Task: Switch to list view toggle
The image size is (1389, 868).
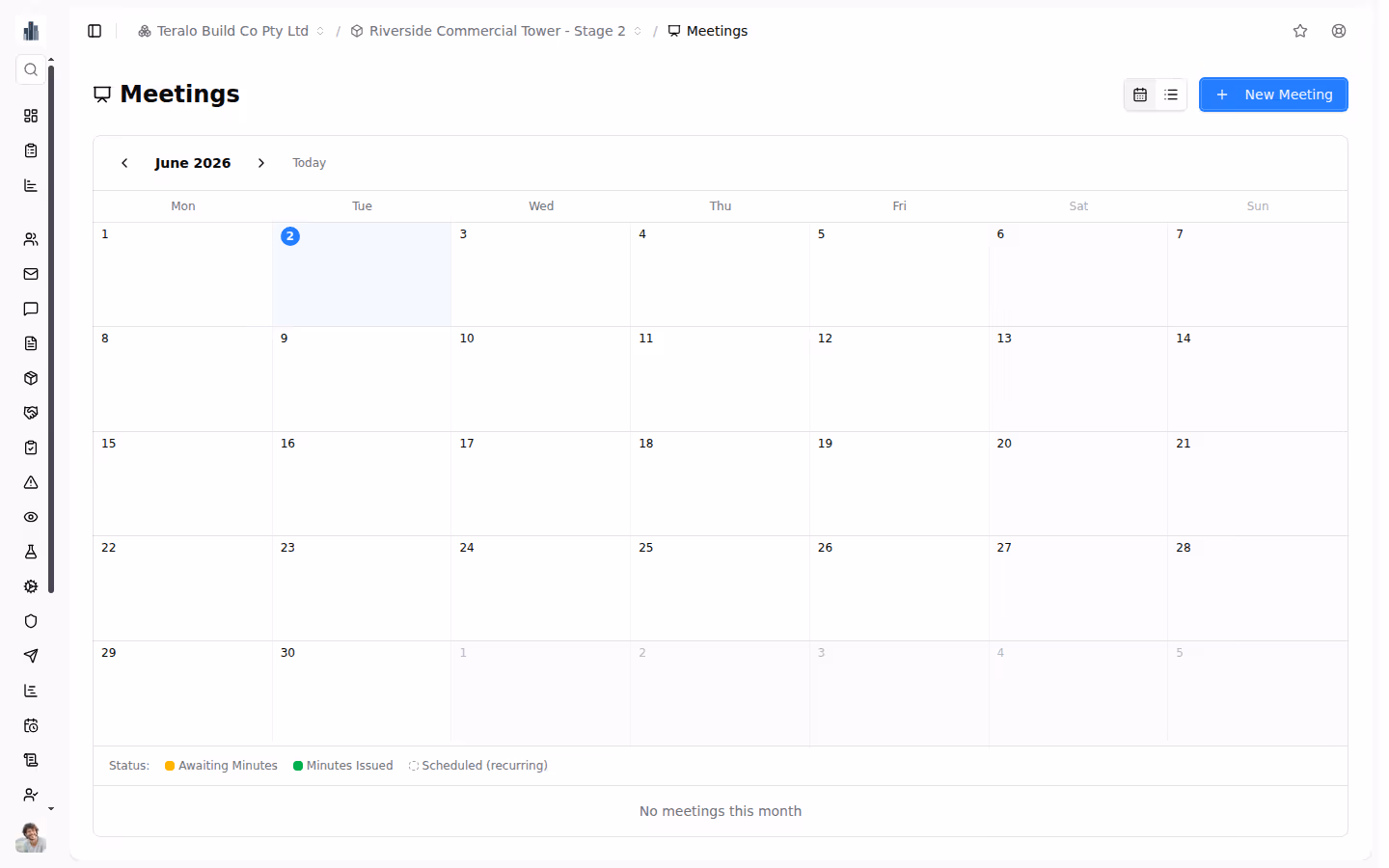Action: click(x=1171, y=95)
